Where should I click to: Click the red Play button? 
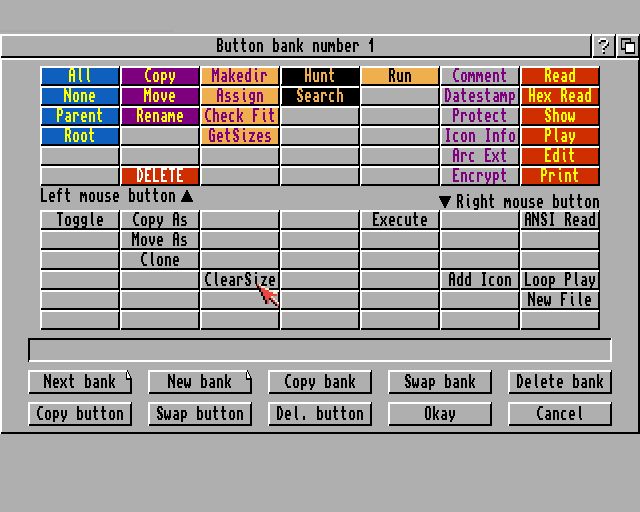point(560,136)
